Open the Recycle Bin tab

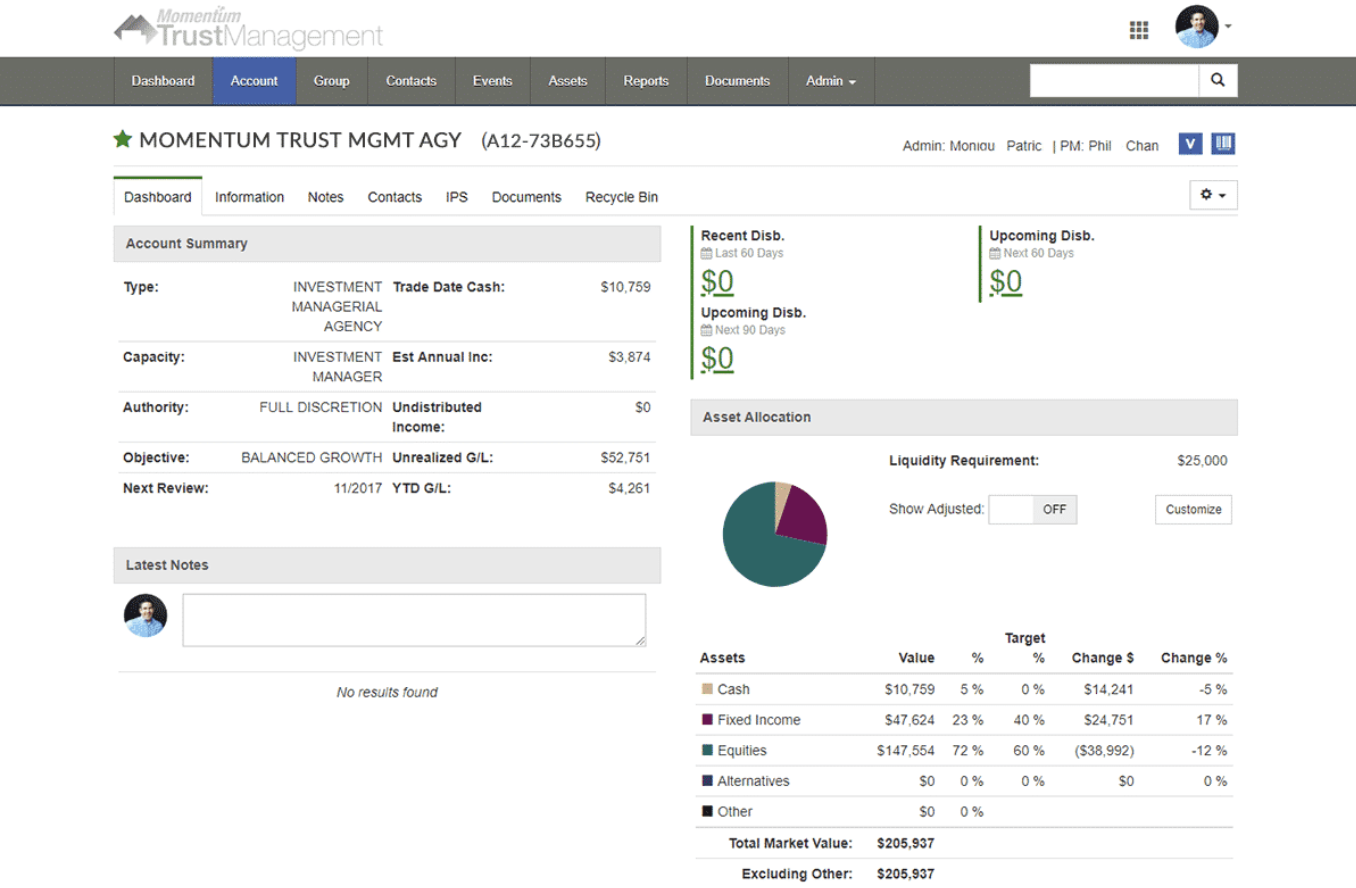[621, 197]
